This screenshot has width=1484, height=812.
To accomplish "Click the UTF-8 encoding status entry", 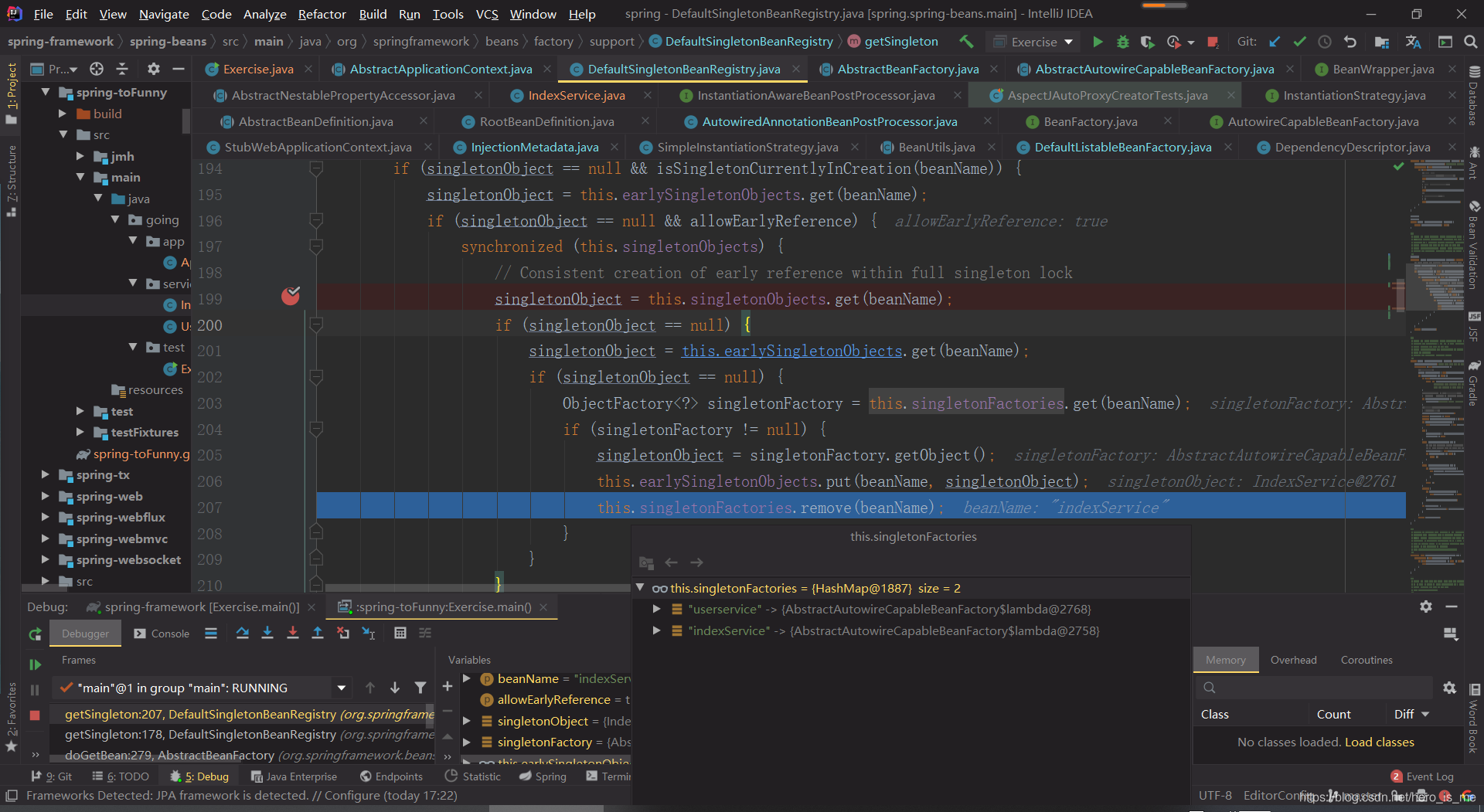I will pyautogui.click(x=1215, y=795).
